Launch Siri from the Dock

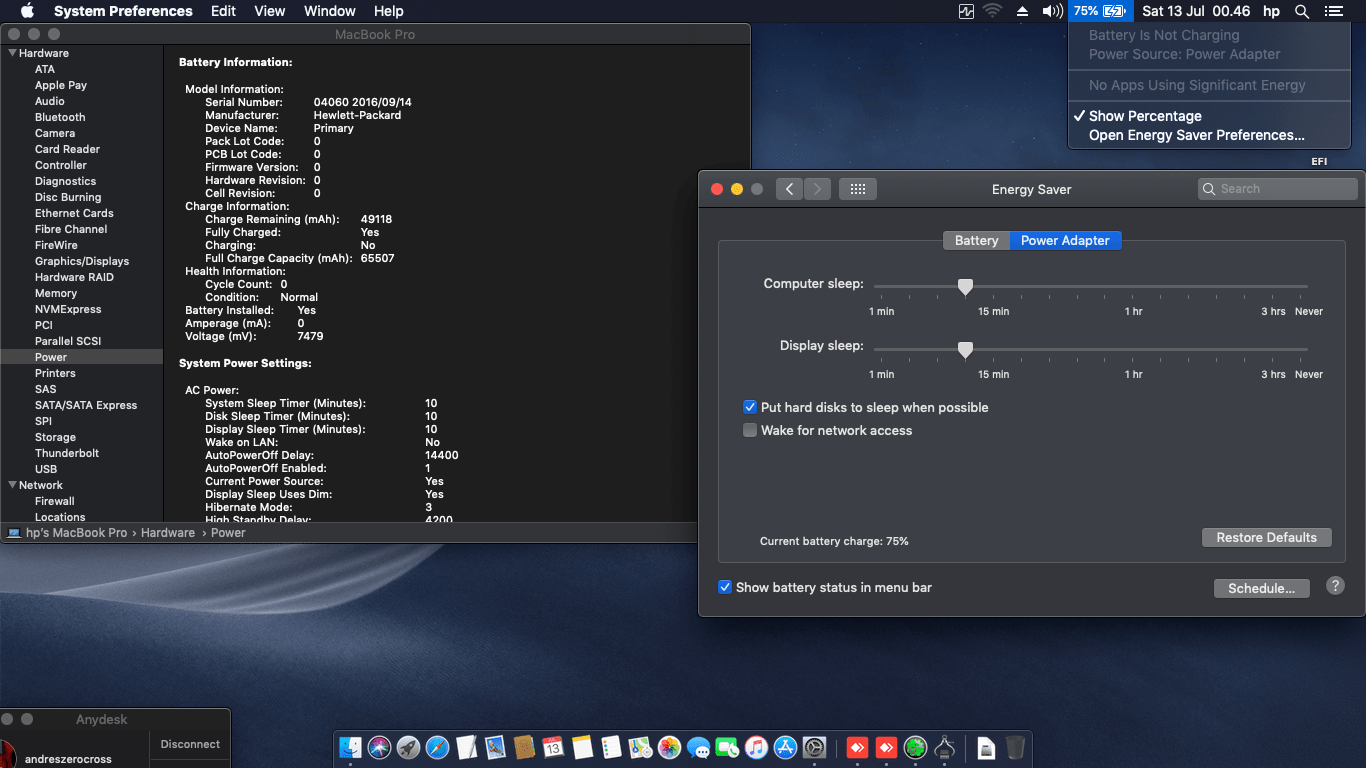(x=379, y=747)
